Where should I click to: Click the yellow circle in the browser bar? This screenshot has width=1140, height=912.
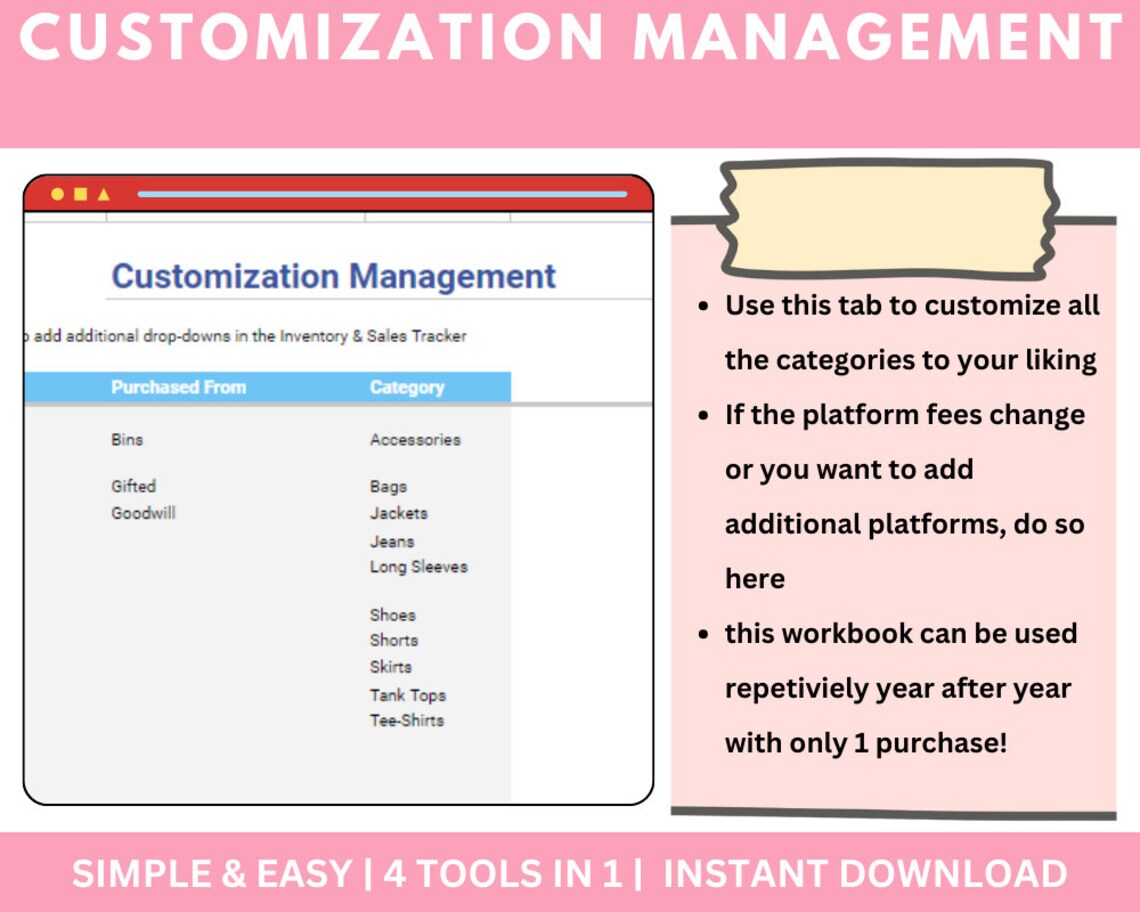[59, 193]
